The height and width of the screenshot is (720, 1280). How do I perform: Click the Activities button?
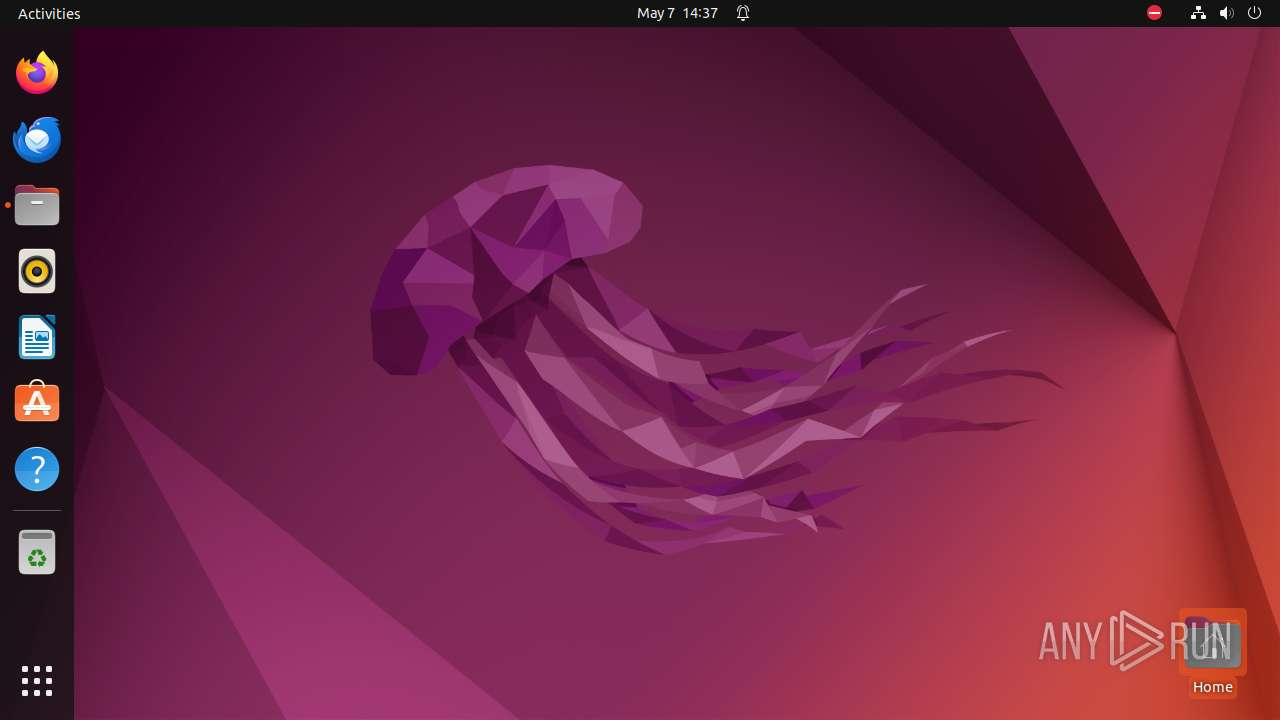pos(49,13)
